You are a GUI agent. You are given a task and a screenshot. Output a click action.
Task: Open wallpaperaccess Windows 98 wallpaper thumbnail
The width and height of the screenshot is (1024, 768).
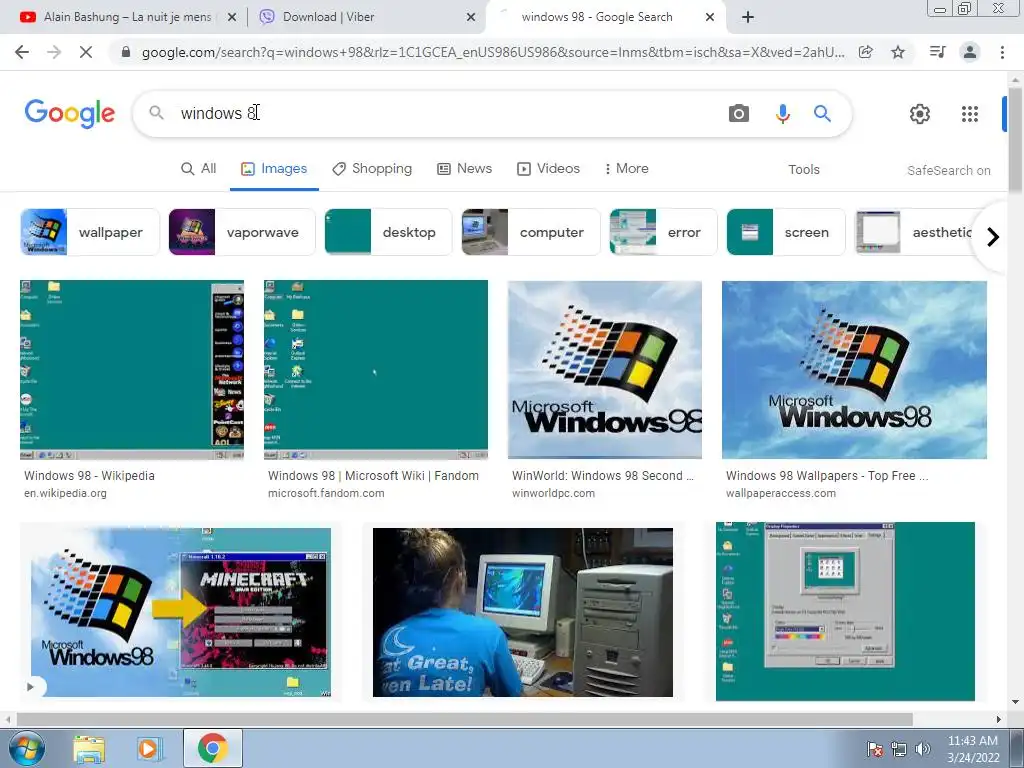coord(854,370)
